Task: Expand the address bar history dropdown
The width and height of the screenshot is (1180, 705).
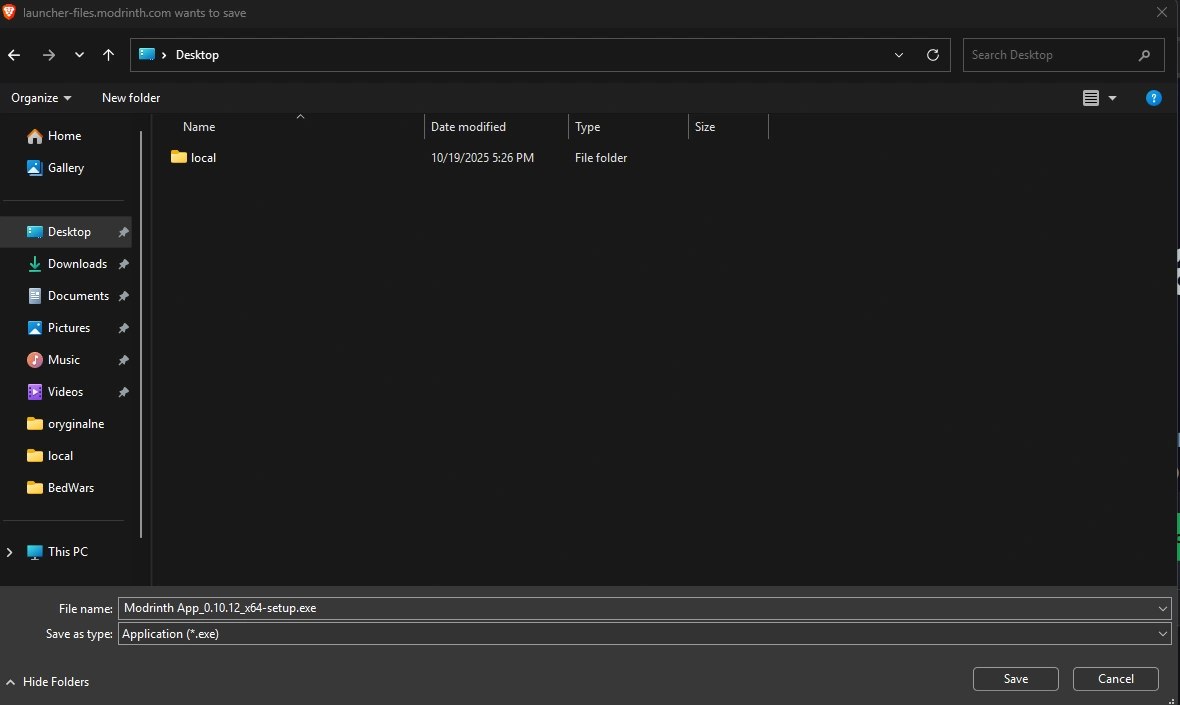Action: tap(899, 55)
